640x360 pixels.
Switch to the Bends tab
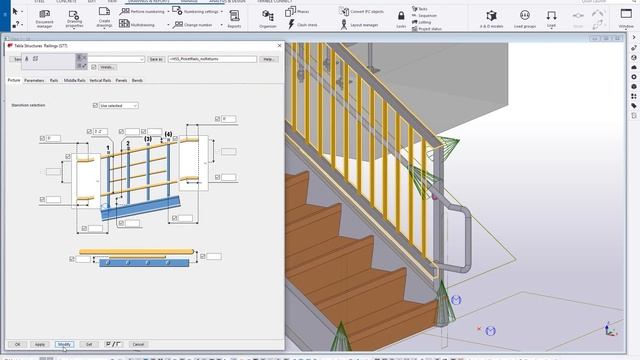point(137,80)
